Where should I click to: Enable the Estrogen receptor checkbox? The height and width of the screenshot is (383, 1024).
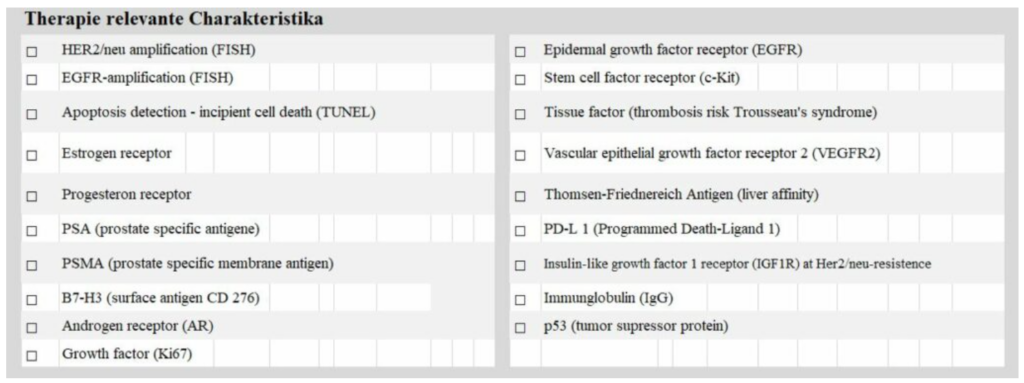point(32,156)
